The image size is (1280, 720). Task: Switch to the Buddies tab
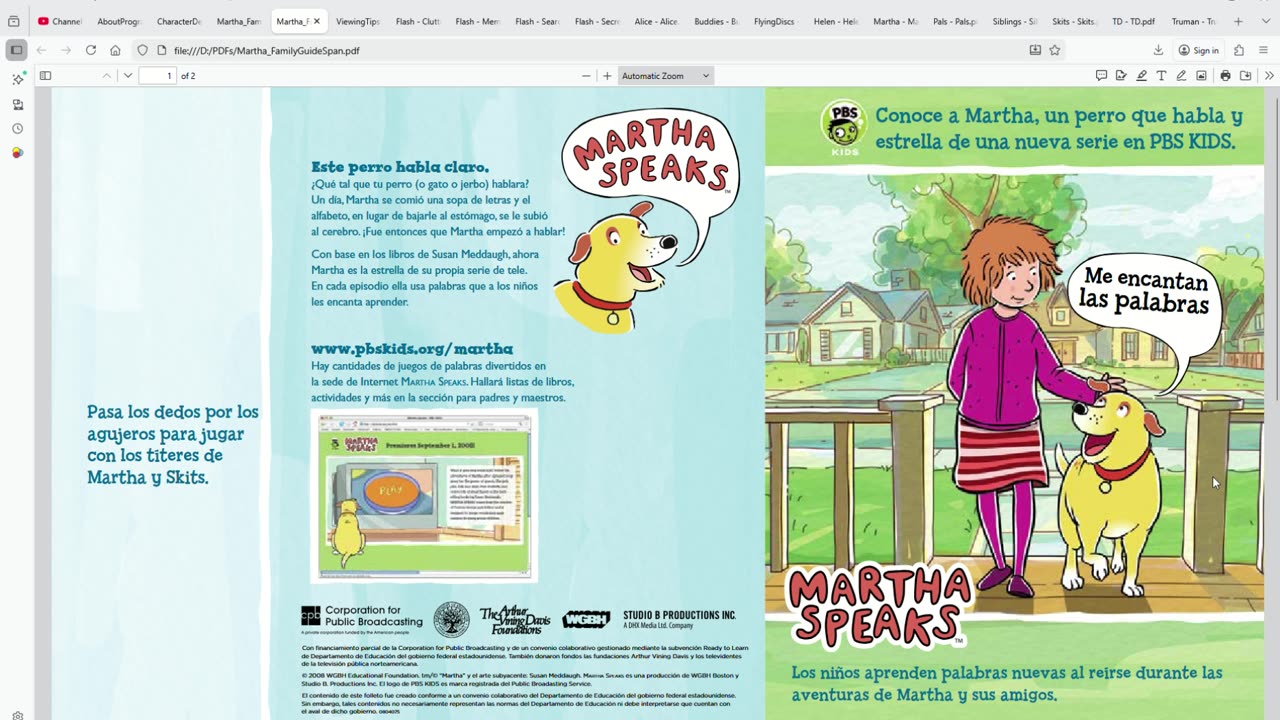pos(716,21)
